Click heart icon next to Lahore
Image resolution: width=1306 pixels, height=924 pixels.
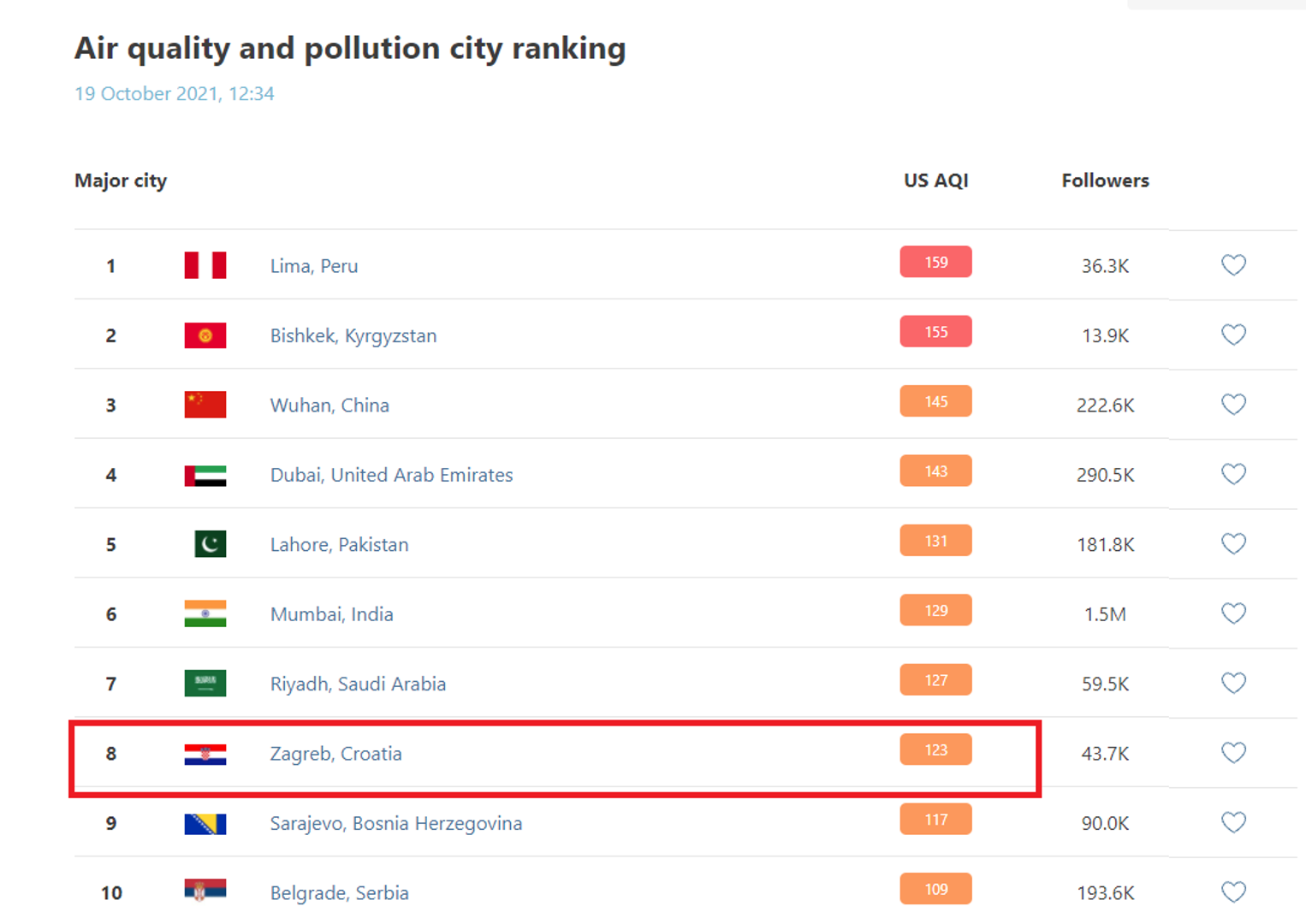point(1232,544)
